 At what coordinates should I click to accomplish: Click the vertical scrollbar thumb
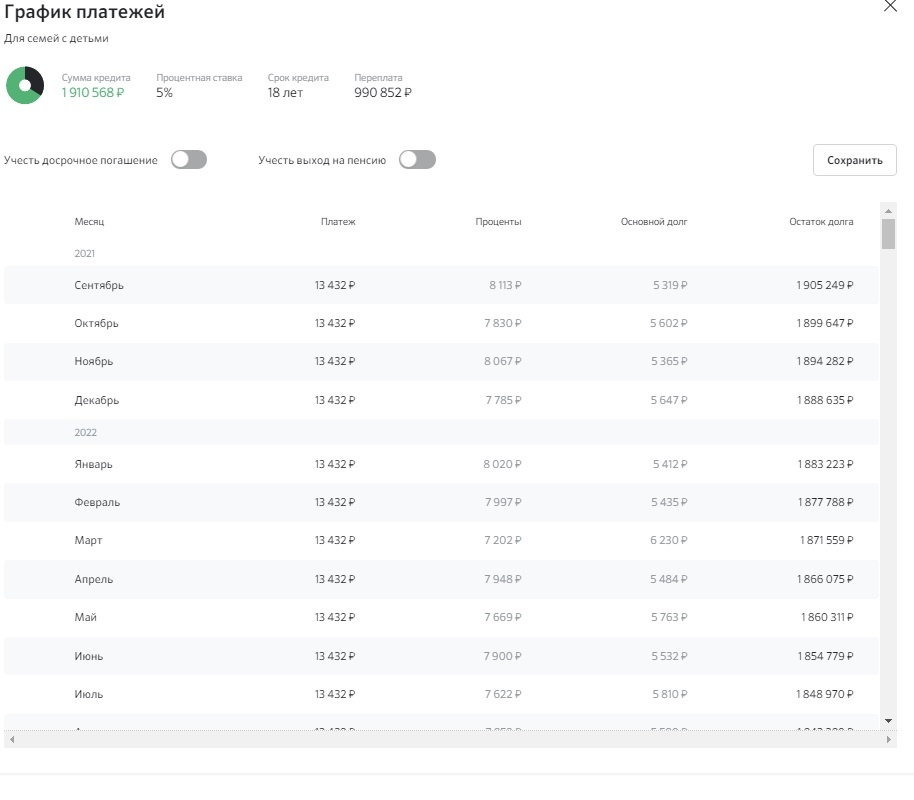[x=888, y=234]
